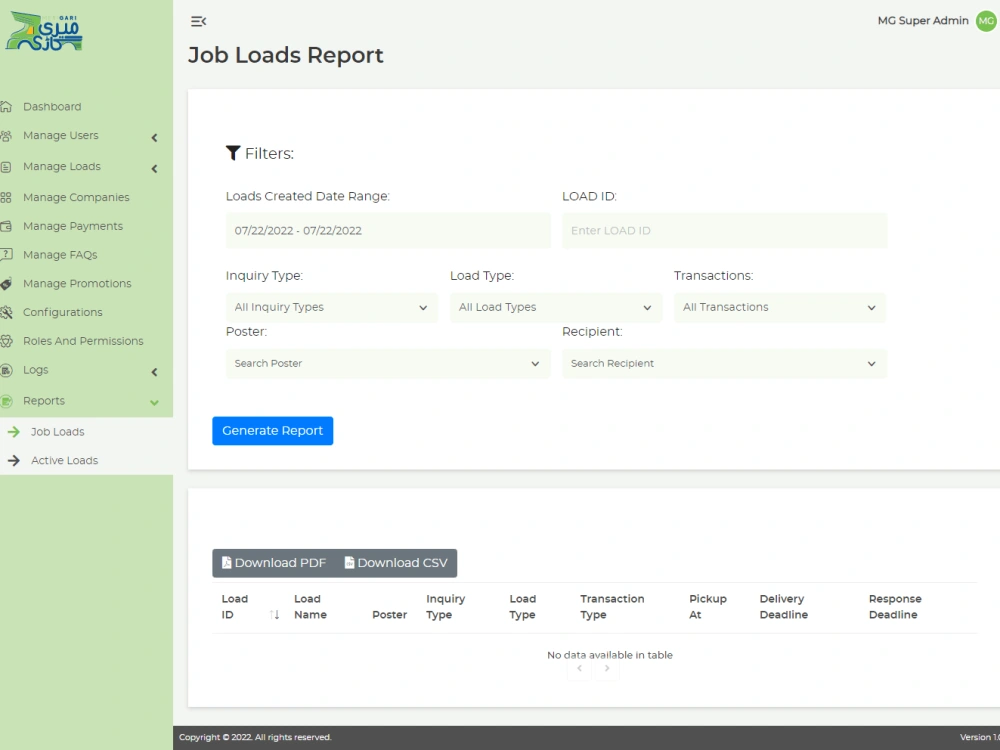Click the Transaction Type column header
1000x750 pixels.
(612, 607)
